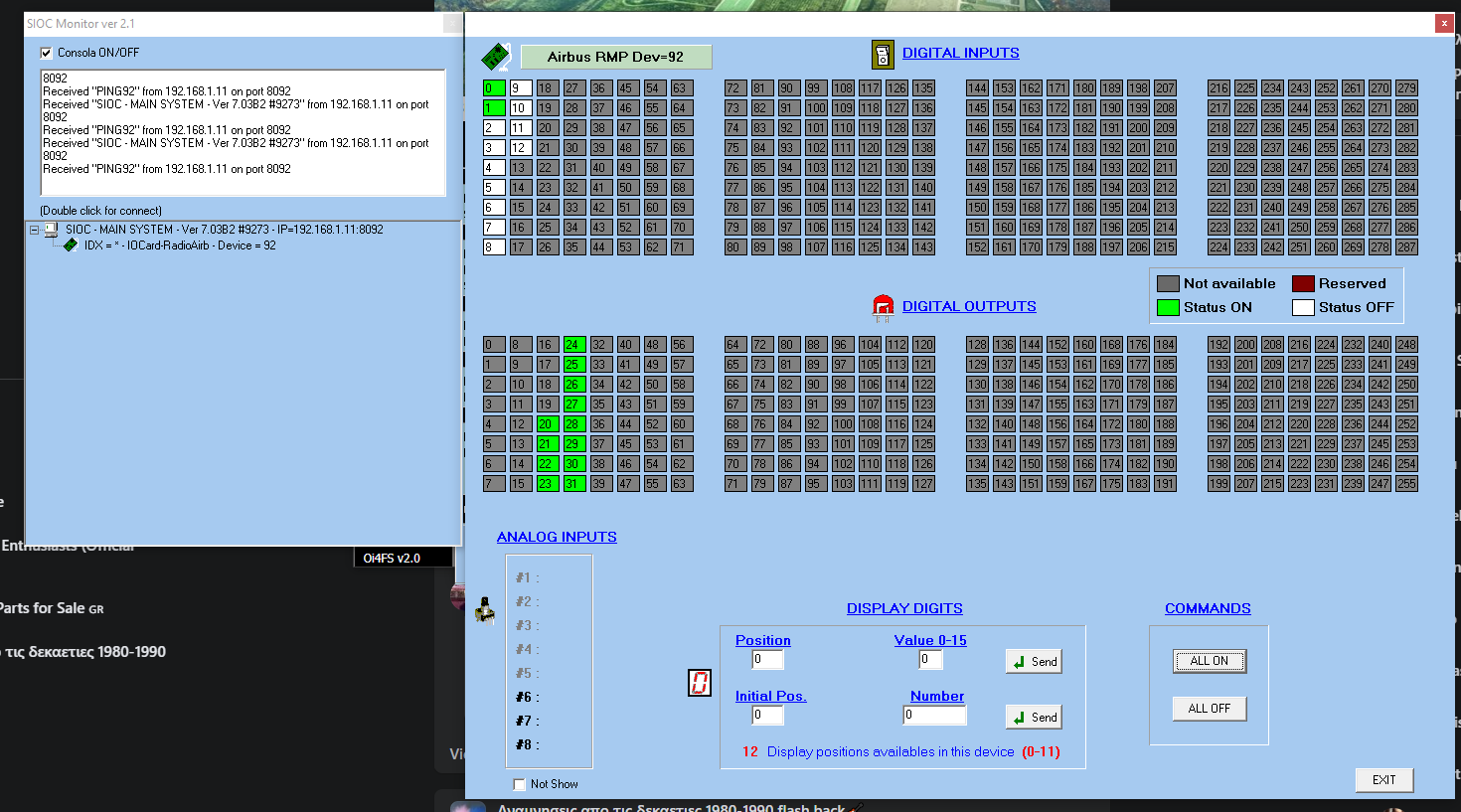Toggle digital output 24
The width and height of the screenshot is (1461, 812).
click(x=573, y=345)
